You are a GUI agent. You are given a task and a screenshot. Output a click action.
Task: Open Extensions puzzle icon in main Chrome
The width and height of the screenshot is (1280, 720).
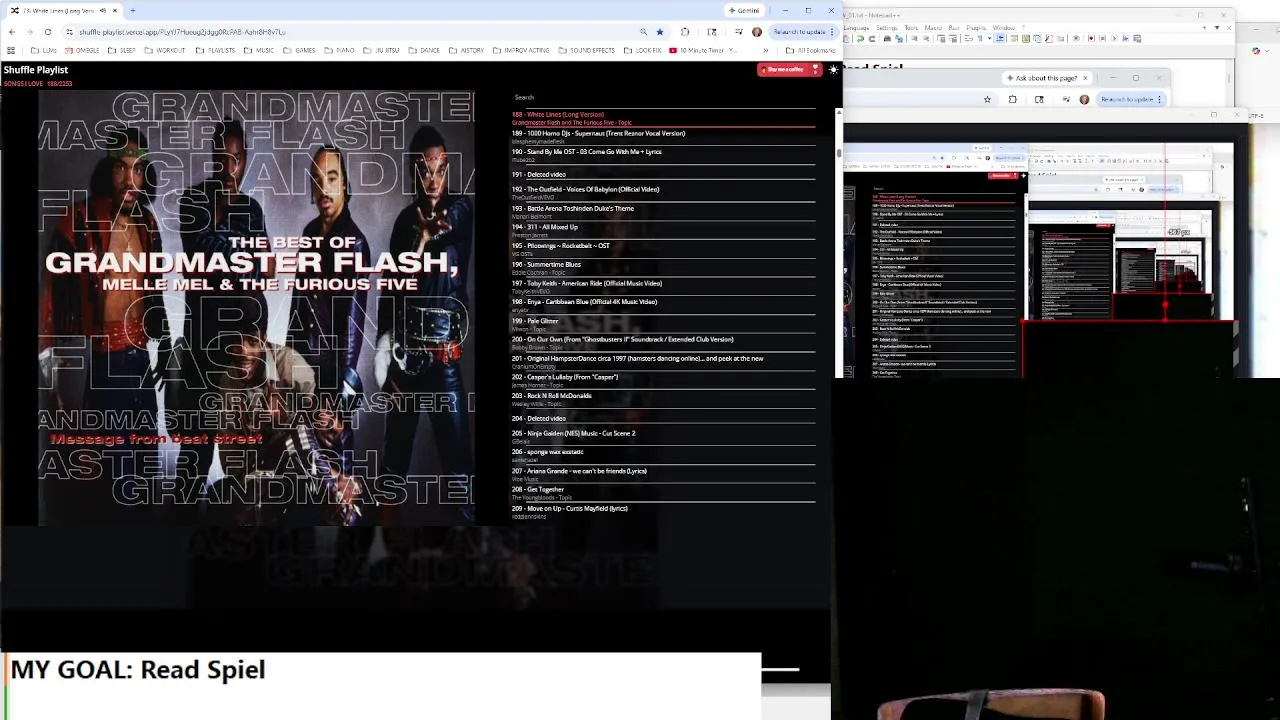[x=685, y=32]
